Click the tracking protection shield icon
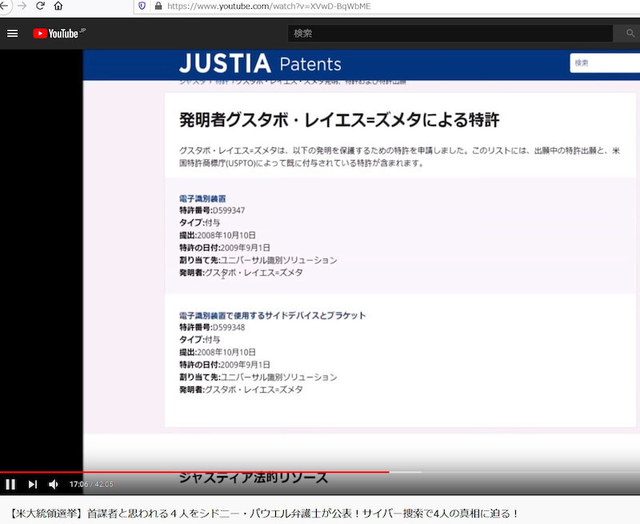Screen dimensions: 640x524 tap(142, 6)
